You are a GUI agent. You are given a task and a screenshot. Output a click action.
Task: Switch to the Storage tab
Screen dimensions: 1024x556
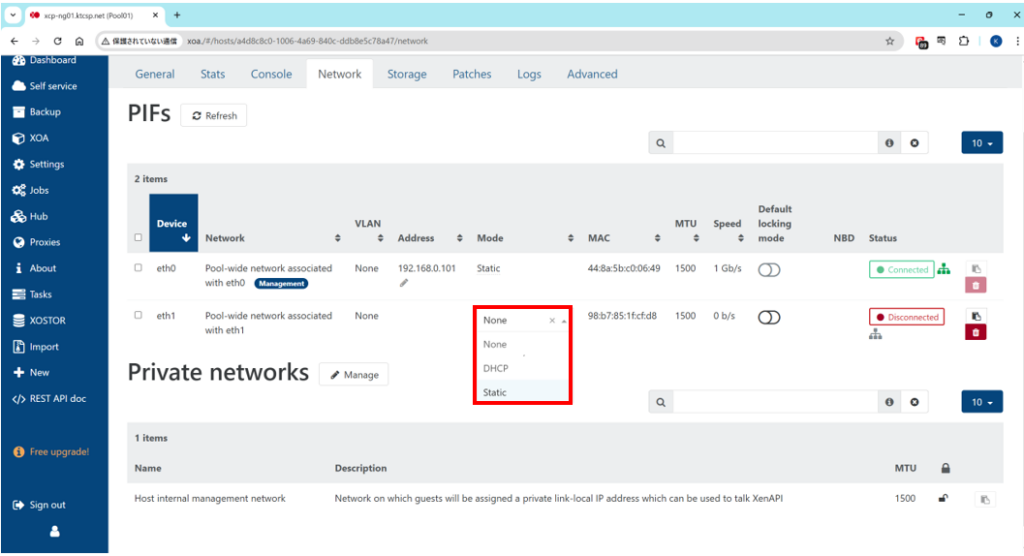pos(406,74)
